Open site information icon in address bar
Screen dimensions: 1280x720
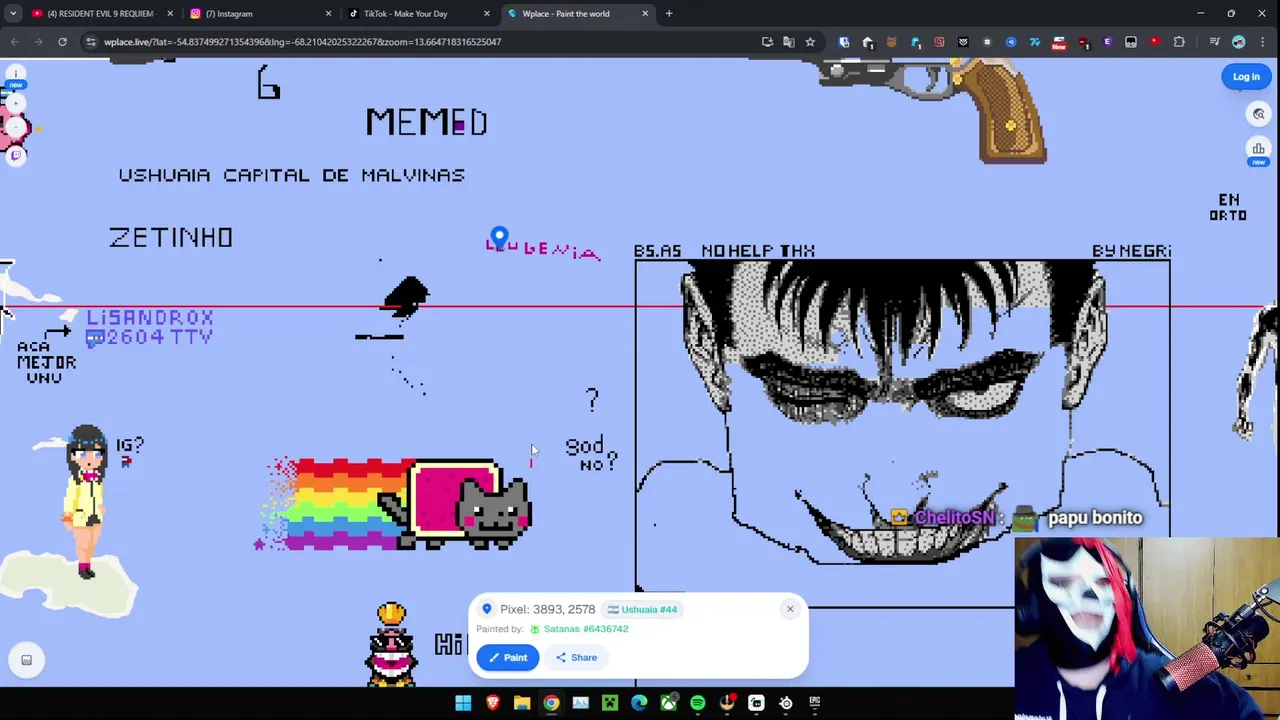point(90,42)
